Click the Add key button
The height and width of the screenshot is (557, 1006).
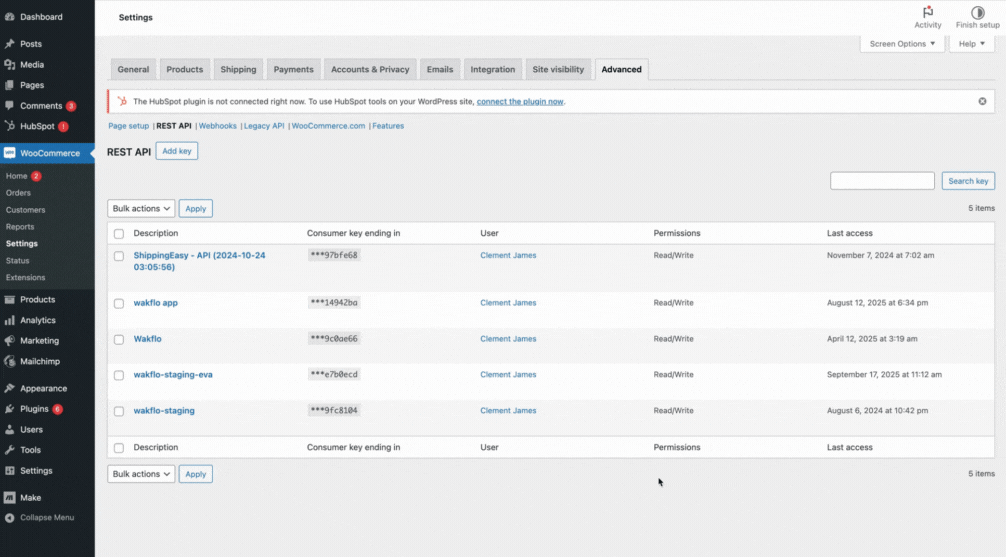pyautogui.click(x=177, y=151)
